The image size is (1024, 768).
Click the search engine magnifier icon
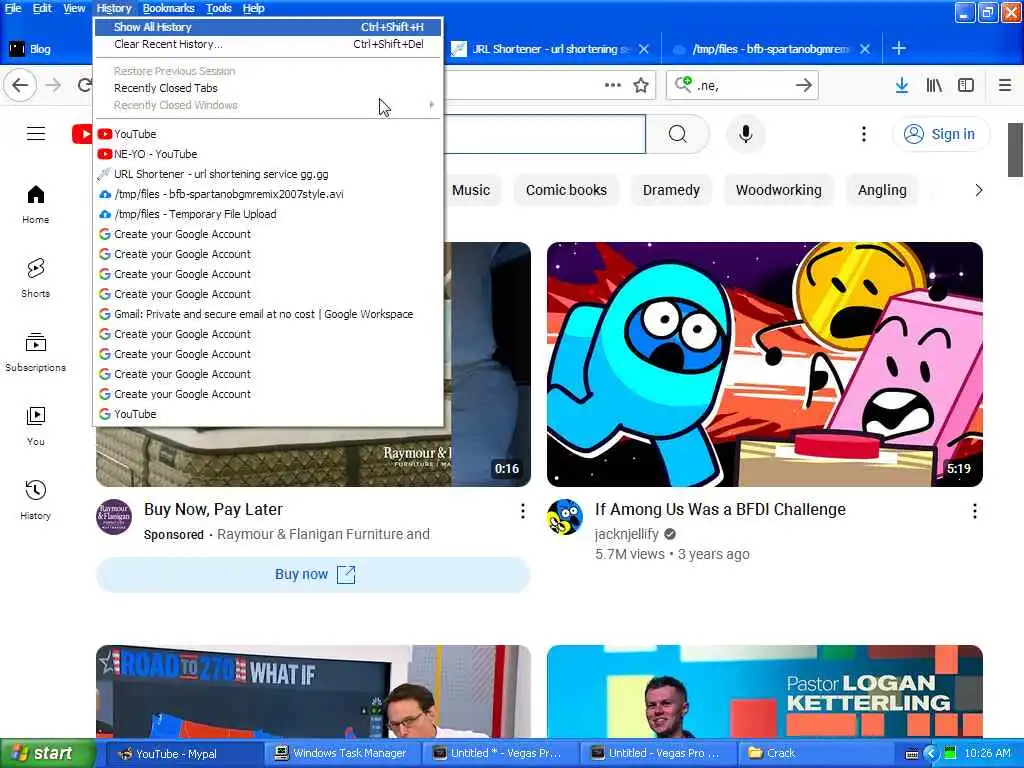pyautogui.click(x=683, y=84)
